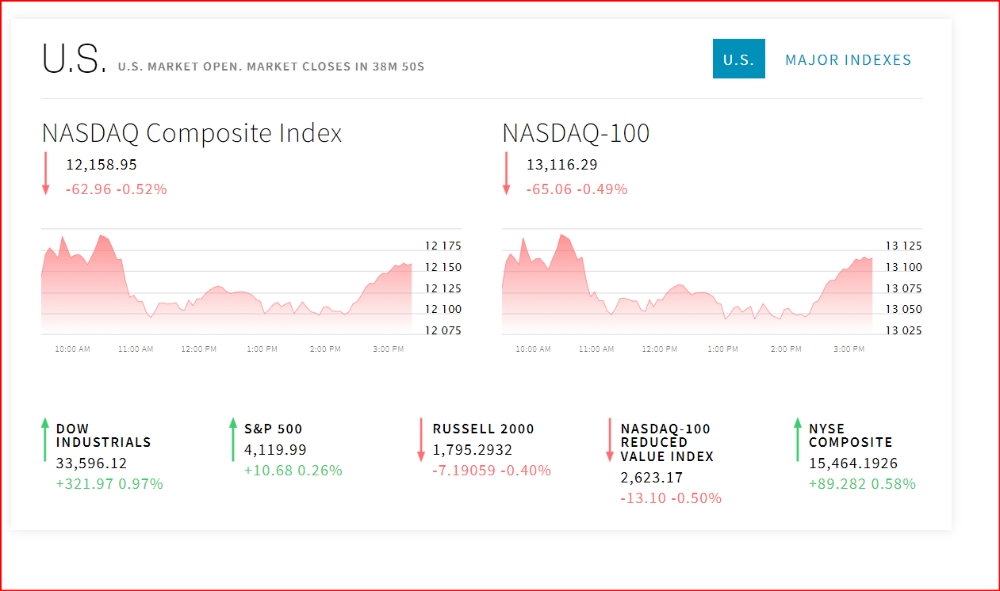This screenshot has width=1000, height=591.
Task: Click 12:00 PM on the NASDAQ-100 chart
Action: [x=659, y=349]
